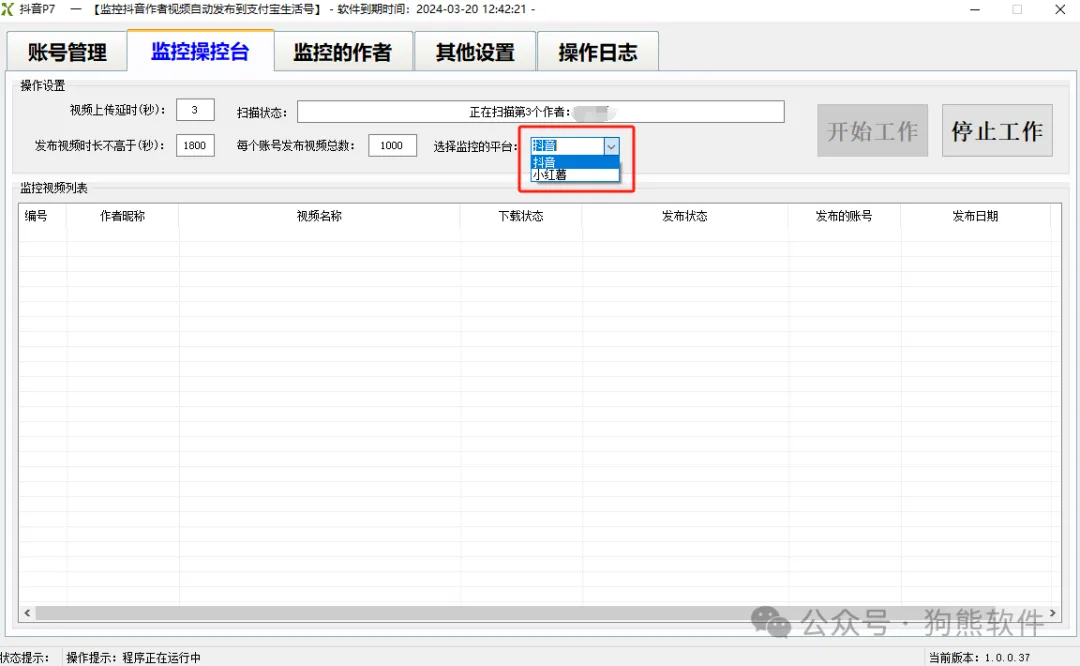Click the horizontal scrollbar right arrow

[x=1052, y=612]
